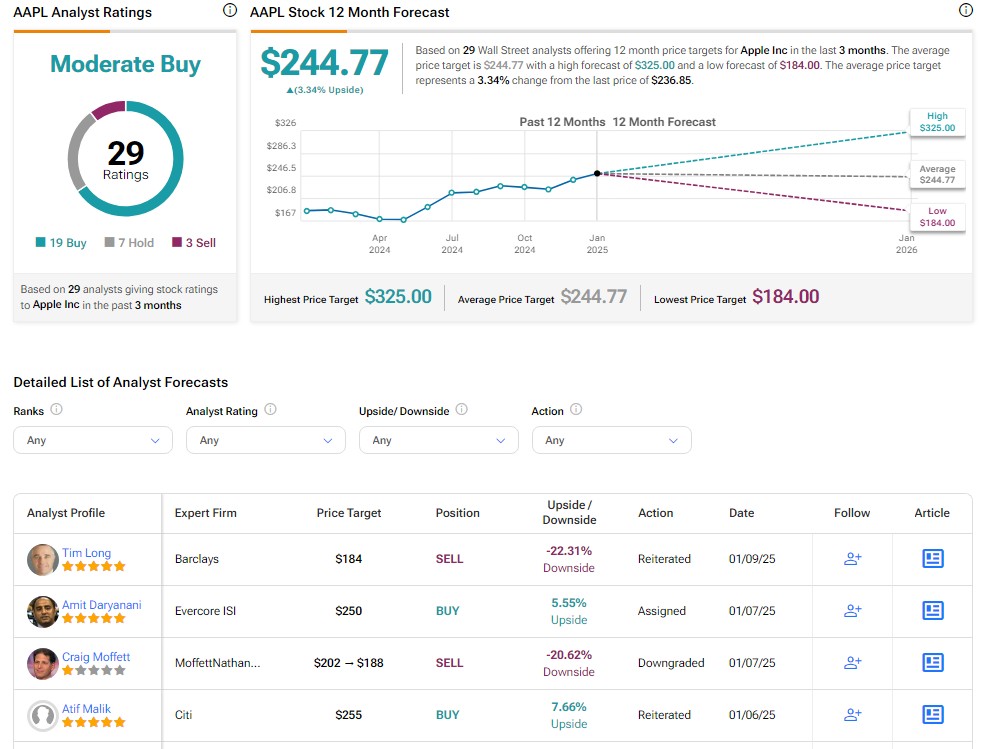Click the Date column header
The image size is (981, 749).
[741, 513]
